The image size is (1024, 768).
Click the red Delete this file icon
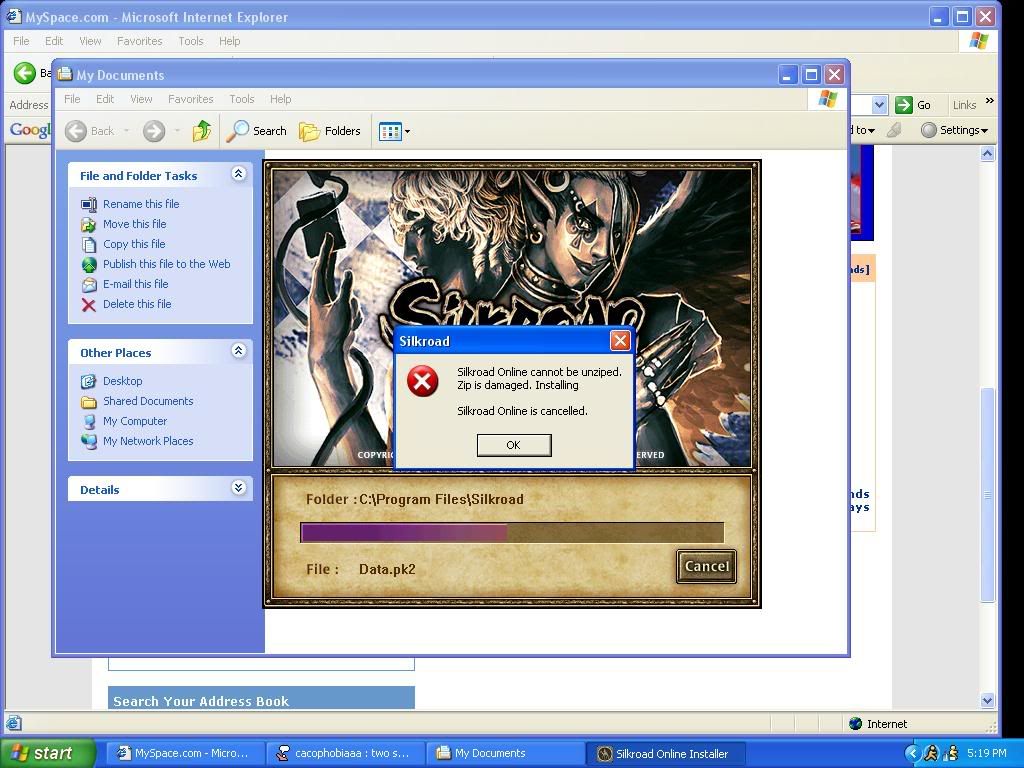coord(88,304)
